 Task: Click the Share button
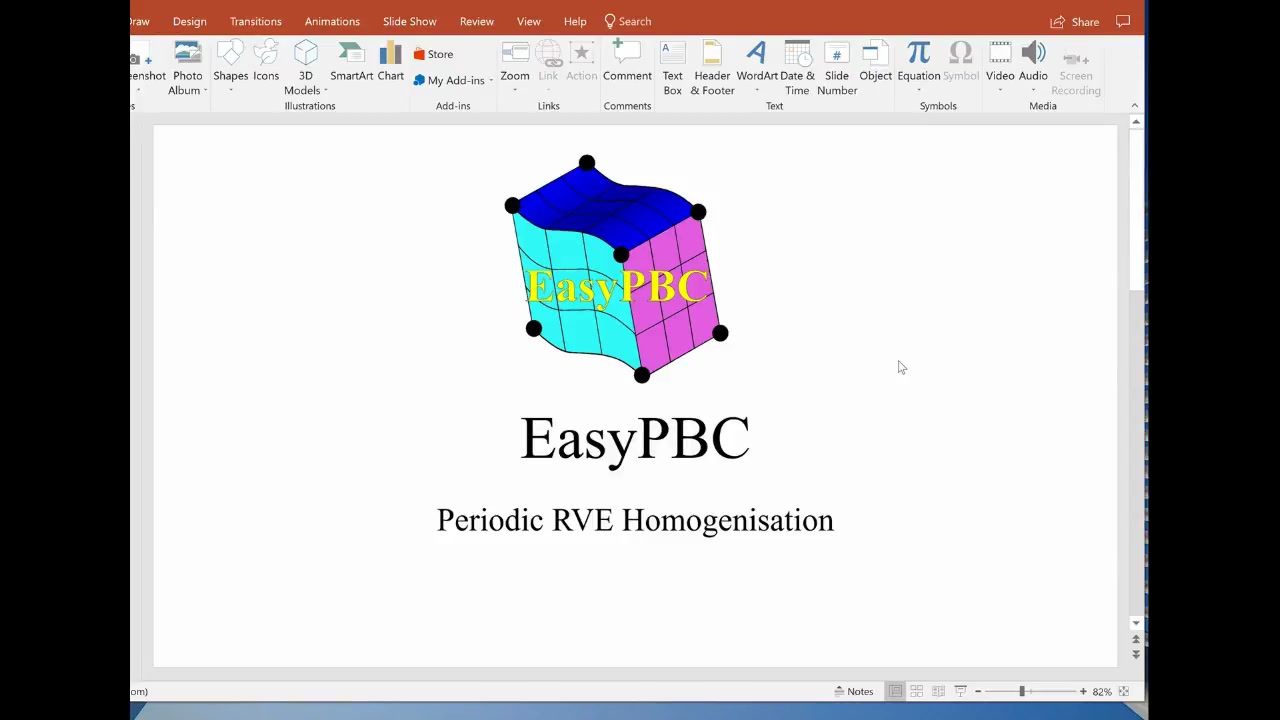tap(1075, 21)
